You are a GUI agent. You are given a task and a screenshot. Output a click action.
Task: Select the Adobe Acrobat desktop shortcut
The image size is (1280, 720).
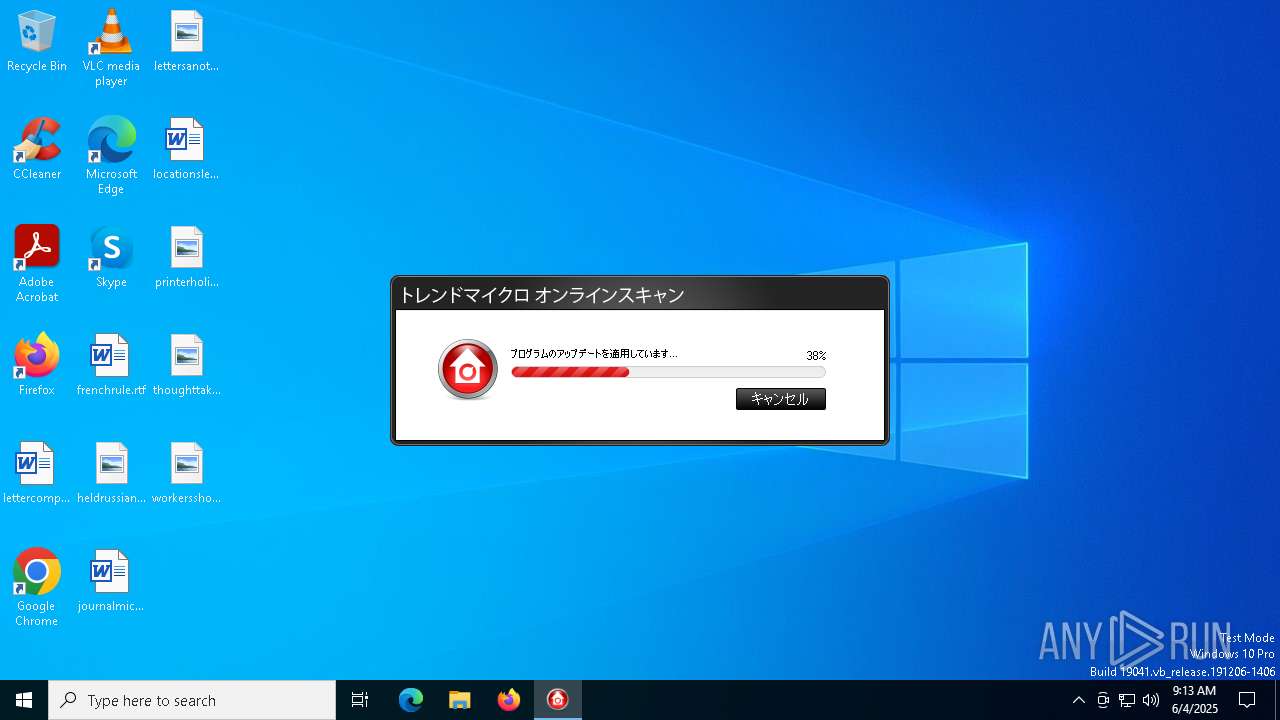[x=37, y=264]
